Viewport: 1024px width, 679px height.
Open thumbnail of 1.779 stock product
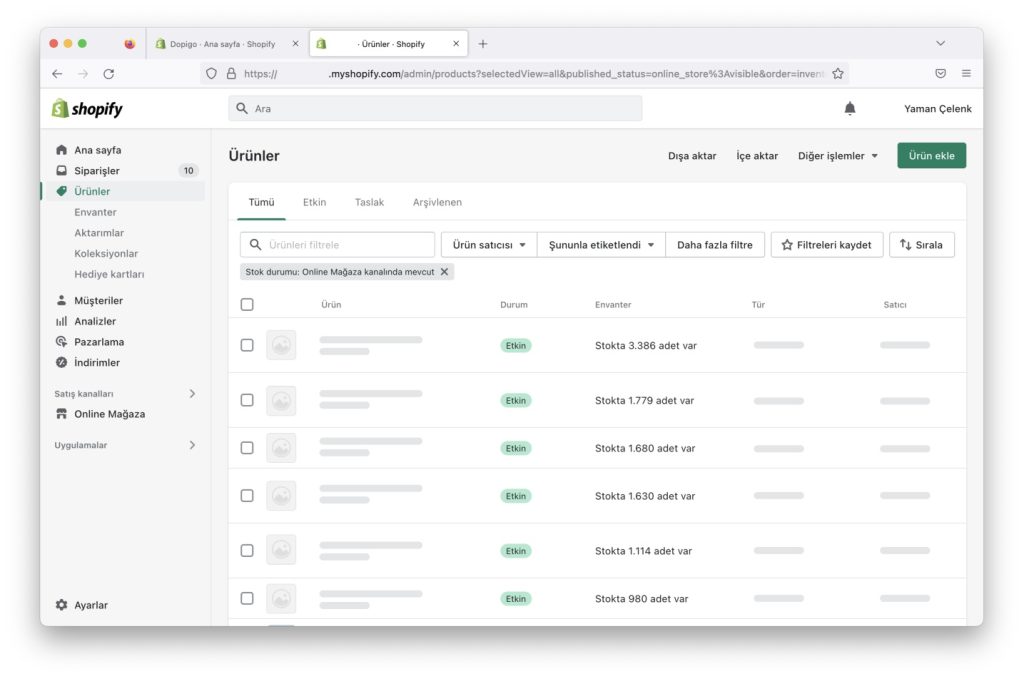pyautogui.click(x=281, y=400)
